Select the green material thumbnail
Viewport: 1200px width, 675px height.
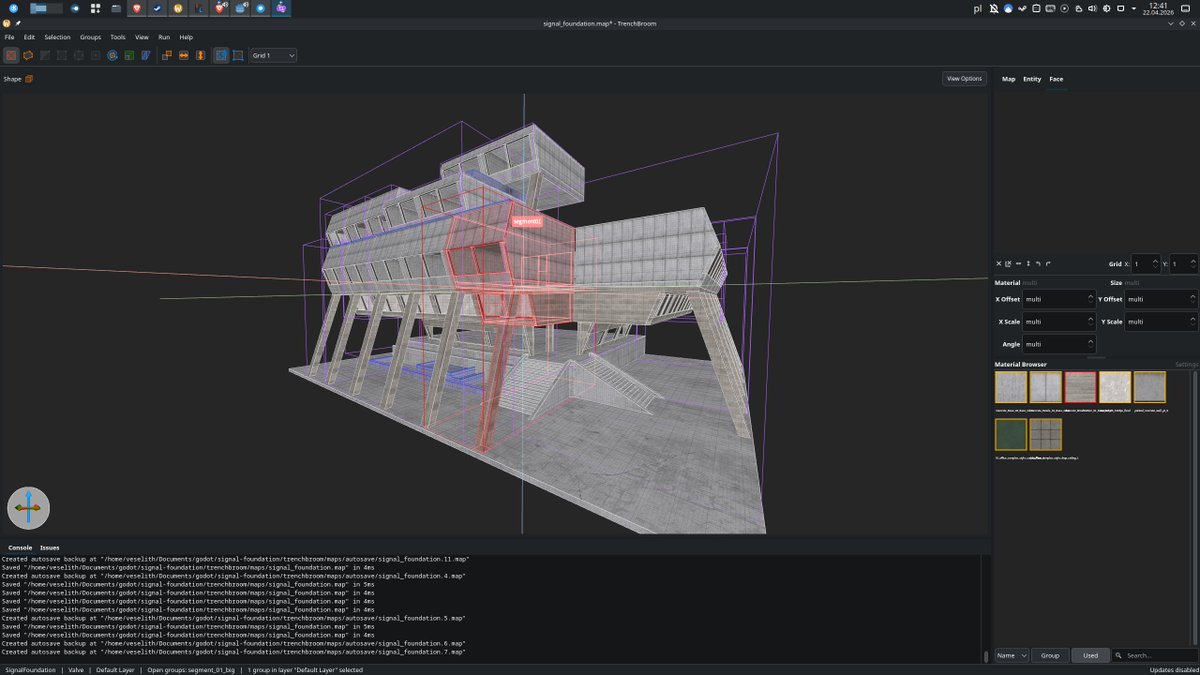[1011, 434]
